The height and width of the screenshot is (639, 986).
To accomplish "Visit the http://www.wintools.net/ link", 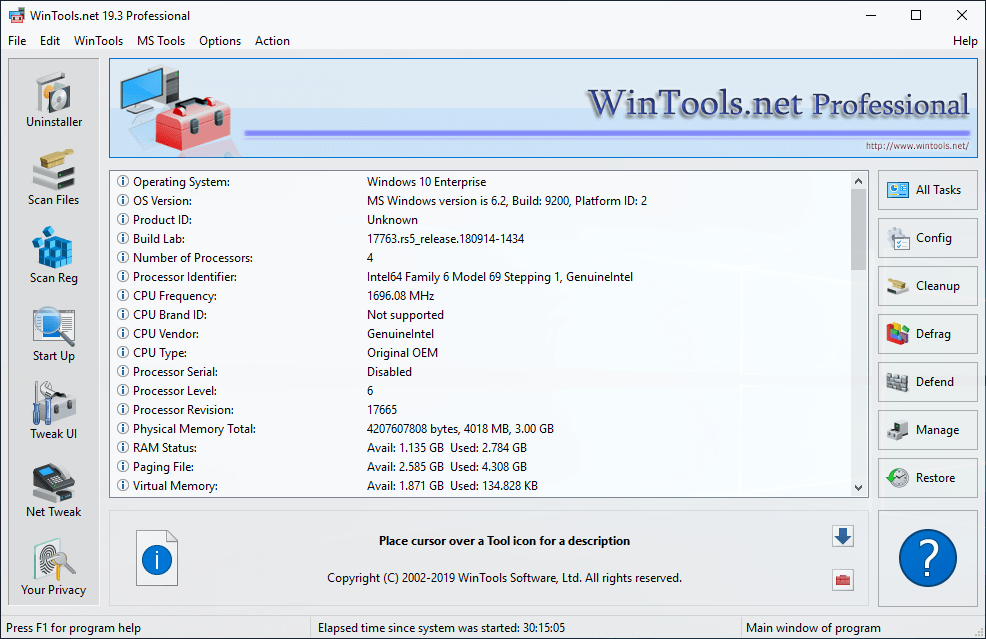I will [917, 146].
